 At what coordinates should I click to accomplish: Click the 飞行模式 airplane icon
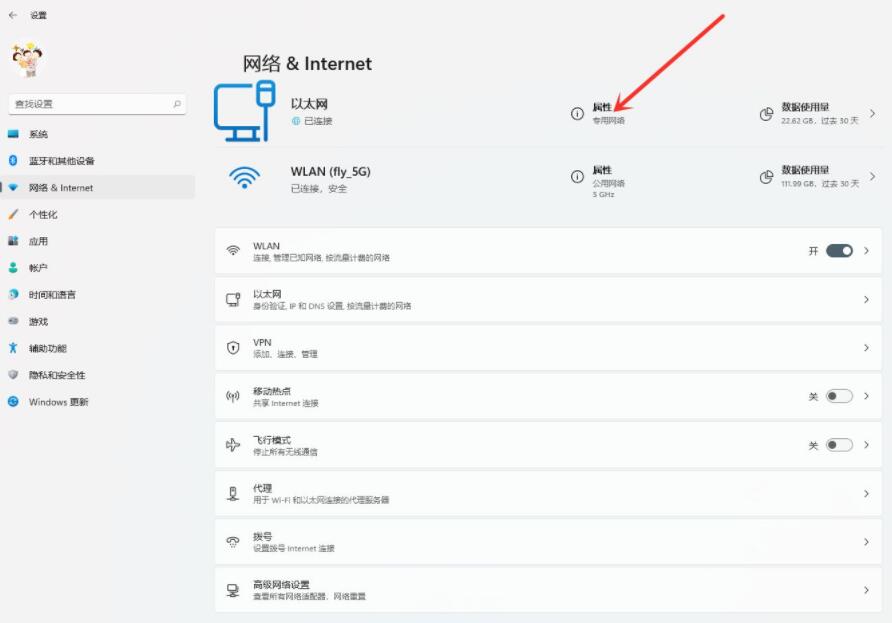pos(233,445)
